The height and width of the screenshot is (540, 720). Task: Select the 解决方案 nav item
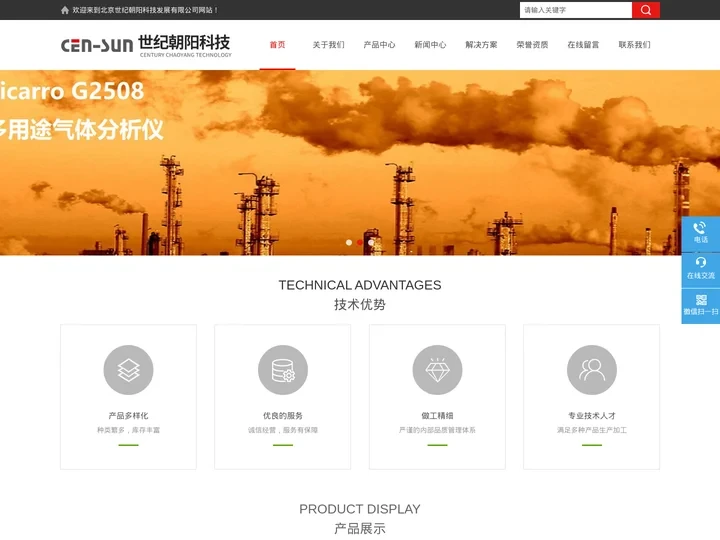[x=481, y=45]
